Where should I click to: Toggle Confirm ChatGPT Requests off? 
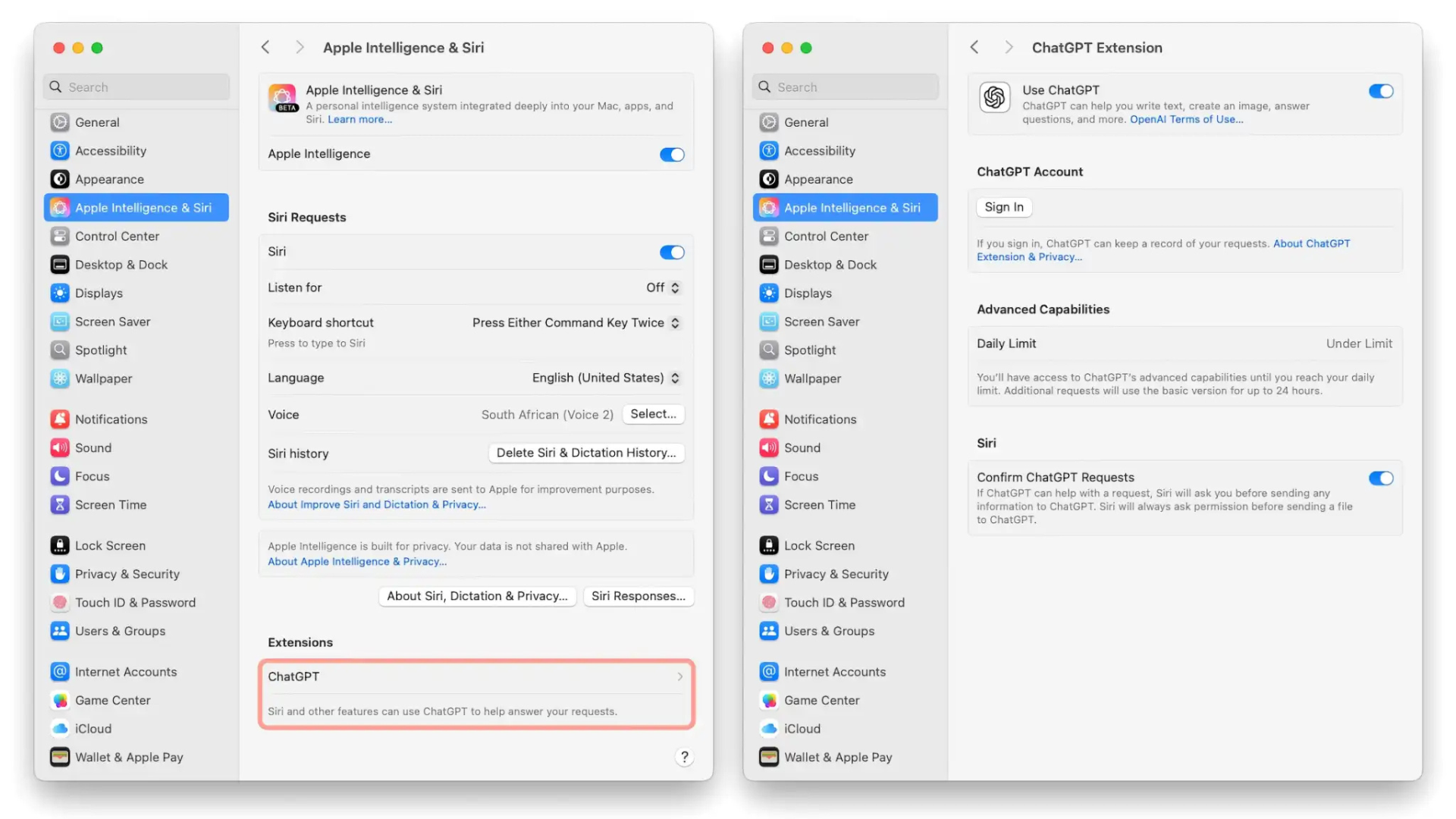(1380, 479)
